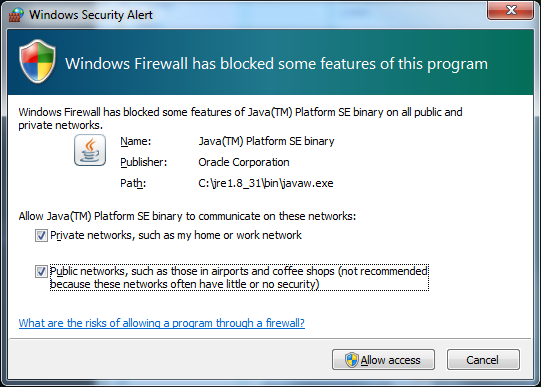Cancel the Windows Security Alert dialog

click(483, 360)
